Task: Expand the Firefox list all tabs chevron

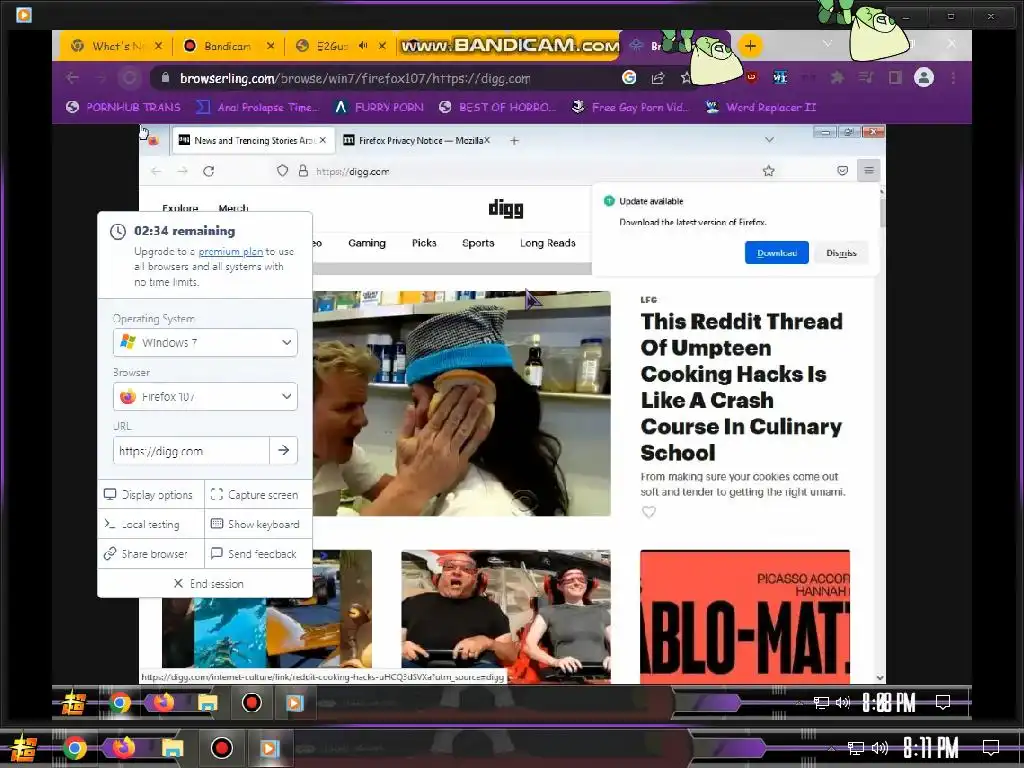Action: tap(769, 140)
